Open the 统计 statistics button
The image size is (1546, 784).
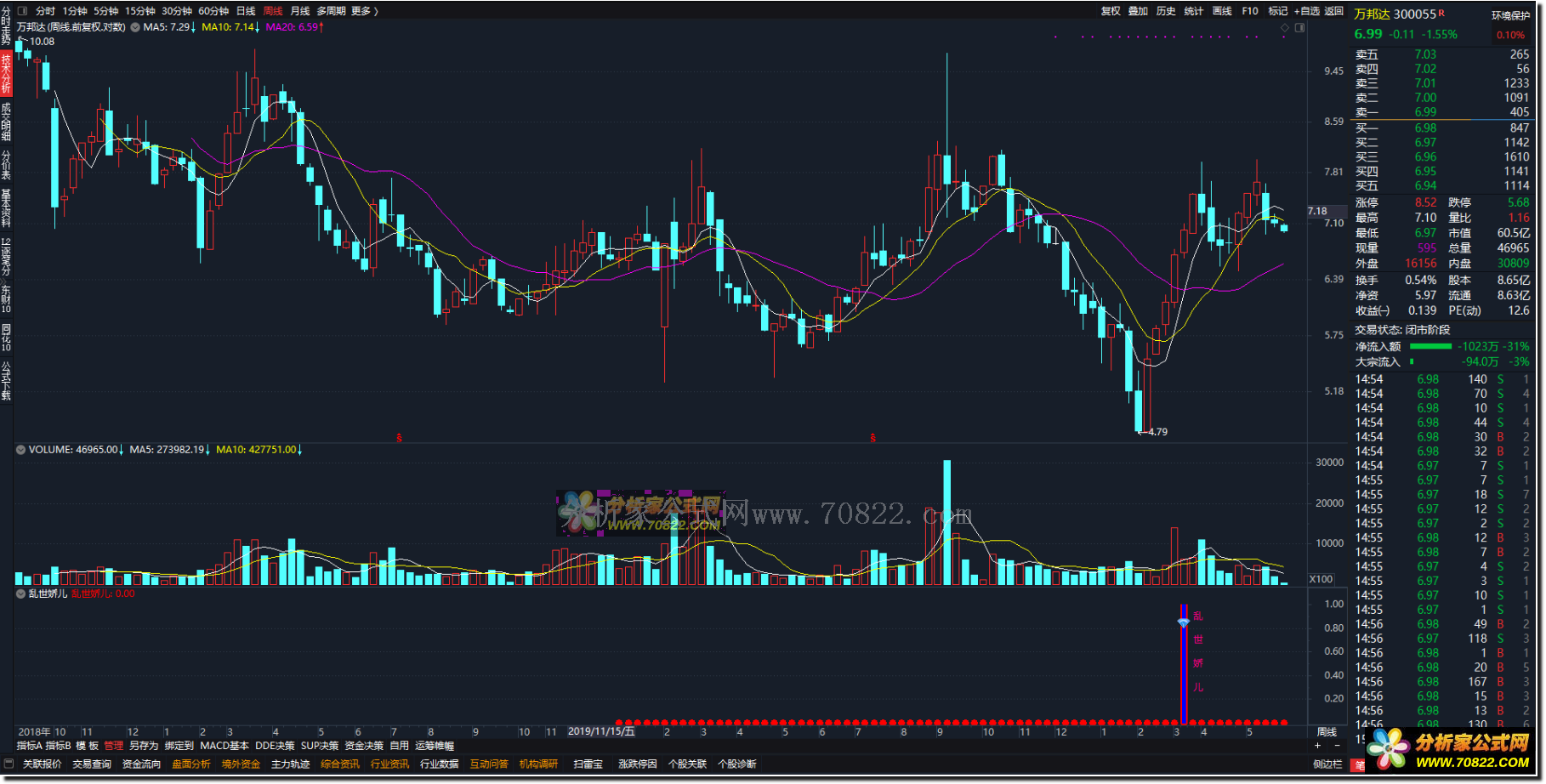tap(1194, 11)
